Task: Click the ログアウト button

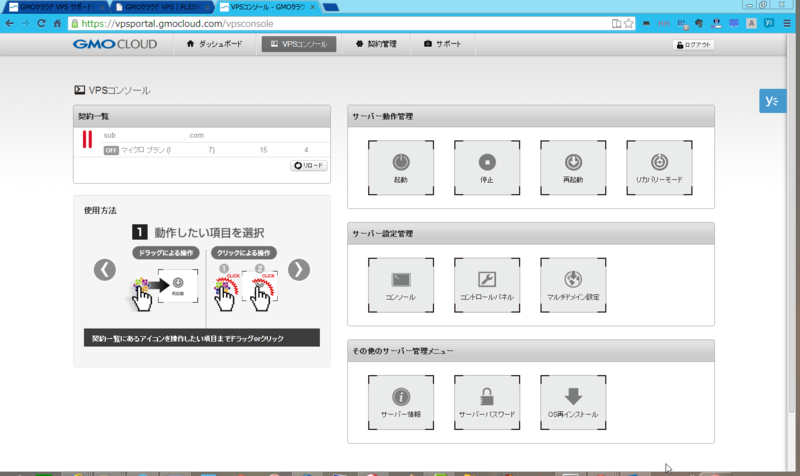Action: (693, 45)
